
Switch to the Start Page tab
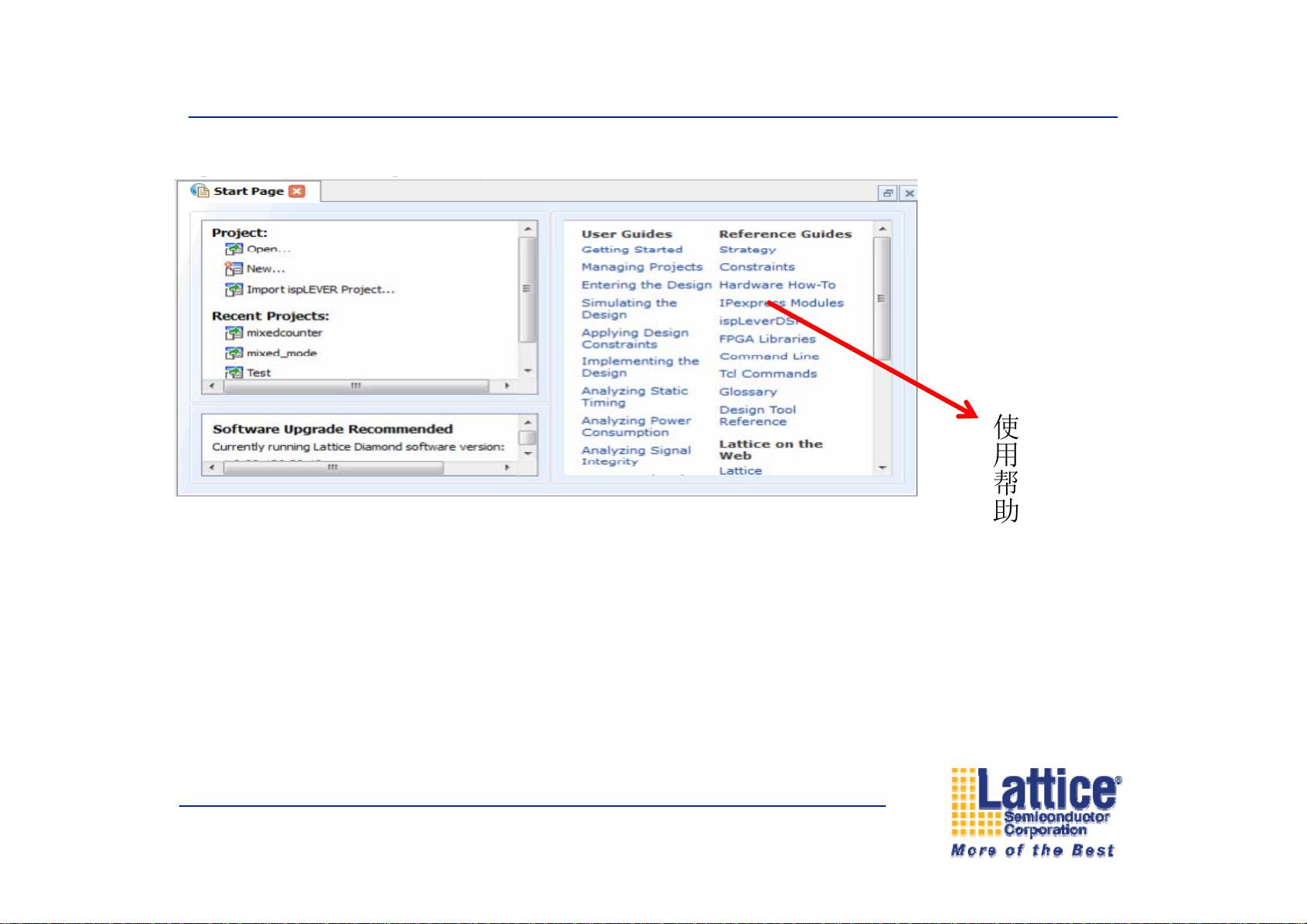248,191
